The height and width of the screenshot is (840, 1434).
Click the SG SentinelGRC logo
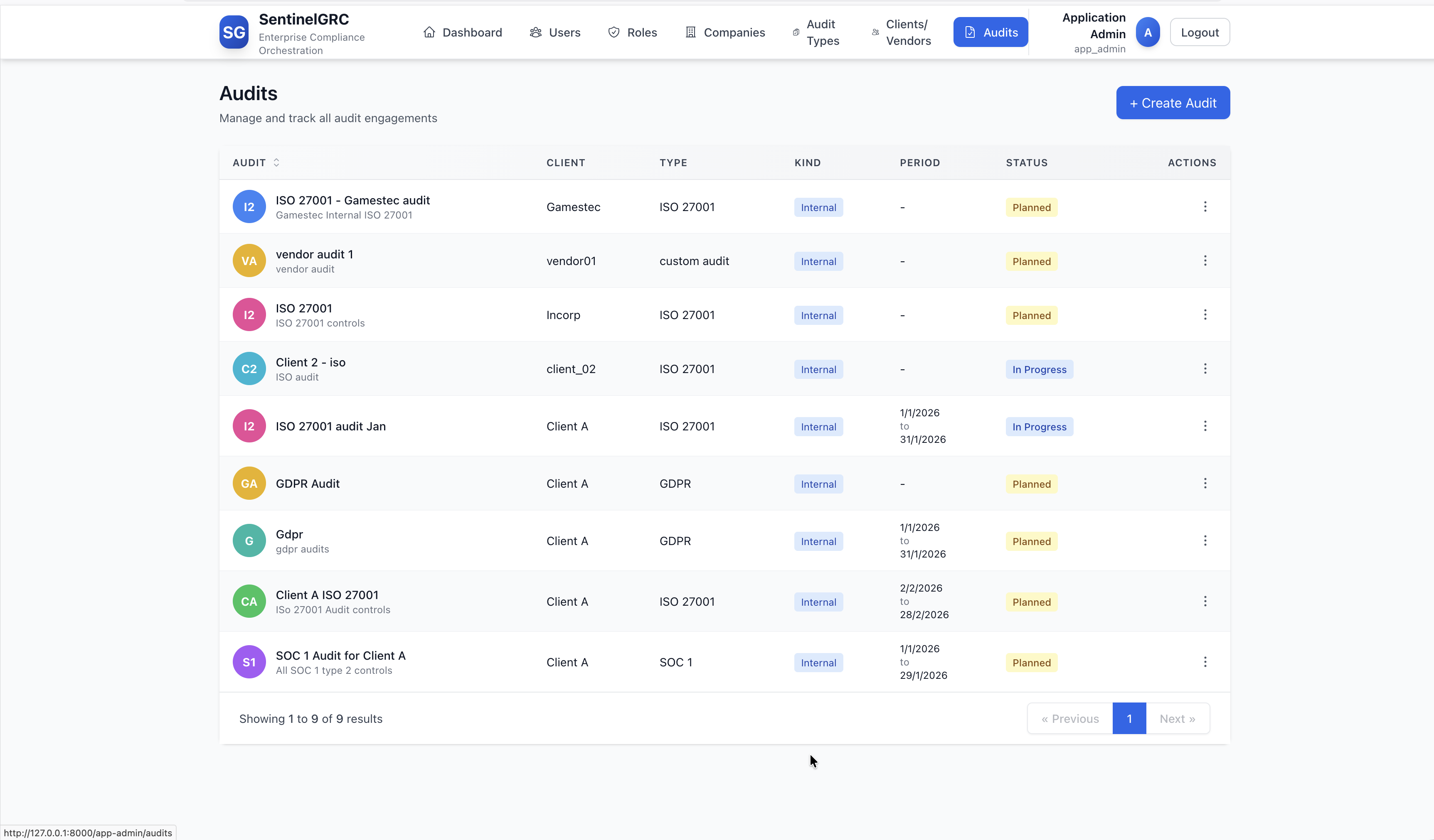(x=234, y=32)
